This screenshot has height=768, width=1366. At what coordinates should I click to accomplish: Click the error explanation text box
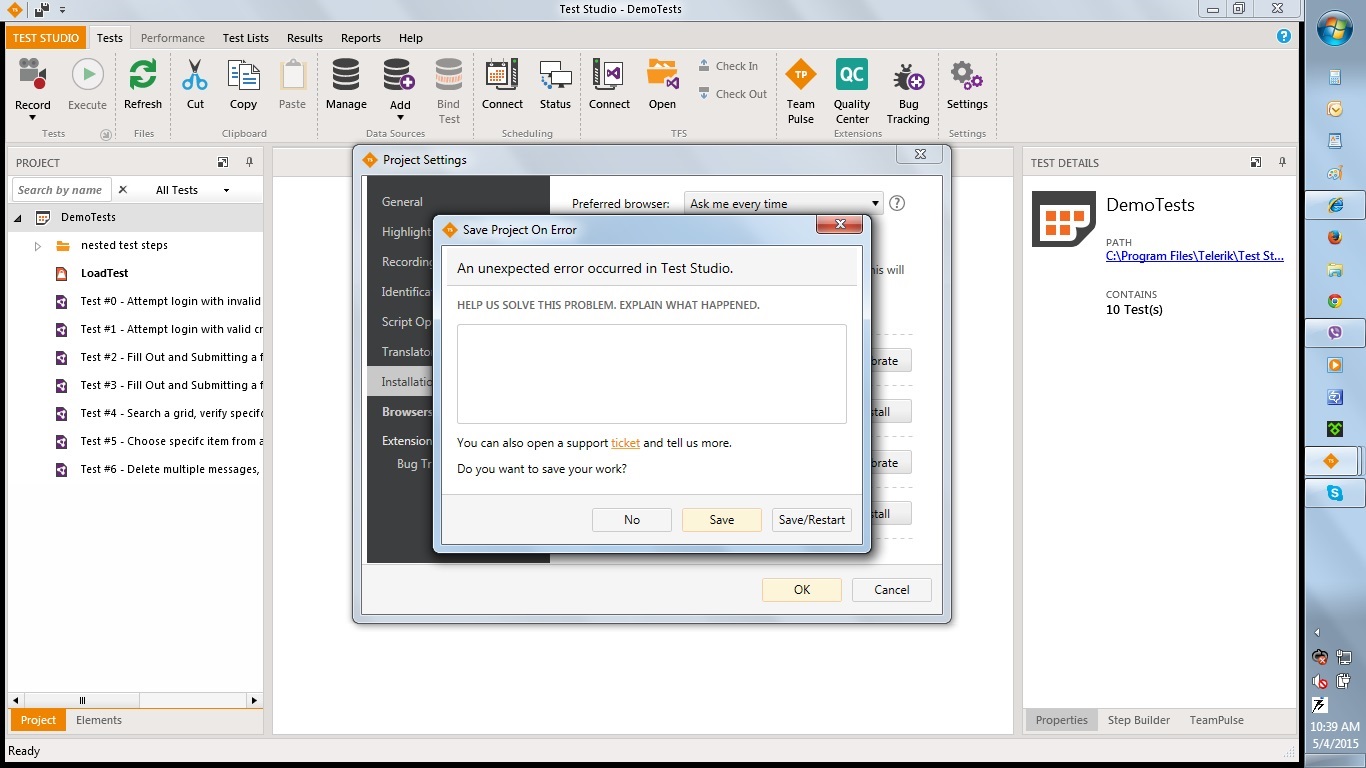tap(652, 373)
